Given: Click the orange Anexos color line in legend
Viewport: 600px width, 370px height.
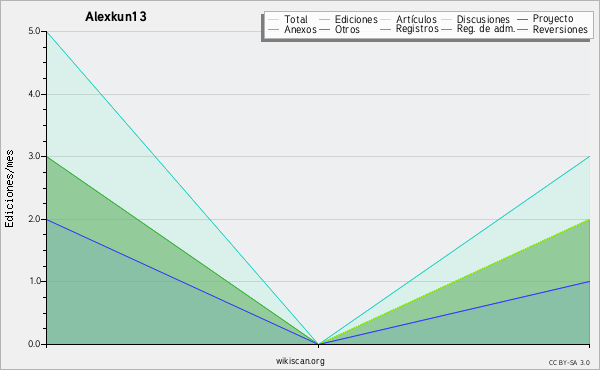Looking at the screenshot, I should [274, 29].
